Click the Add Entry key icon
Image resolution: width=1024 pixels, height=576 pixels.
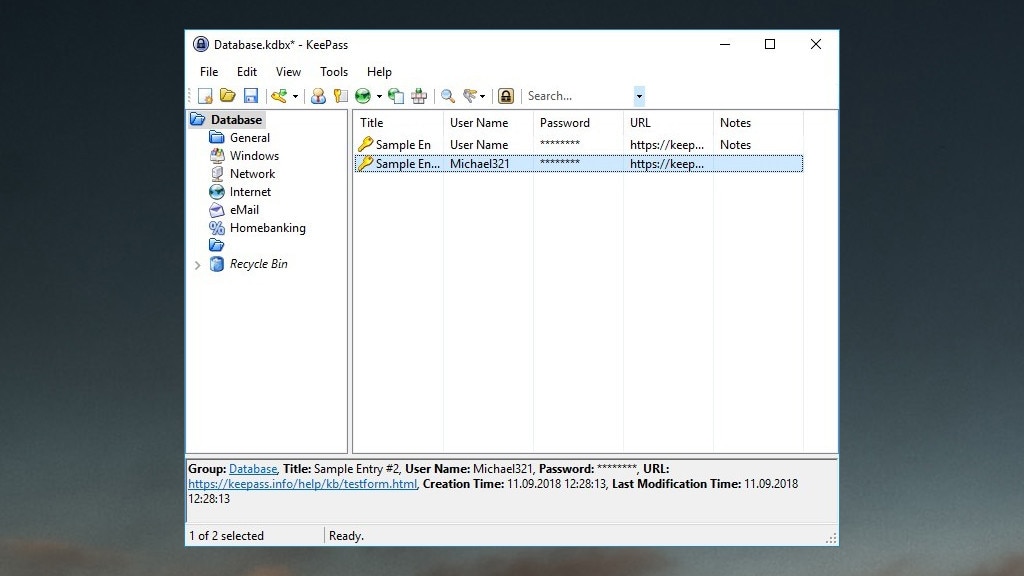coord(280,96)
